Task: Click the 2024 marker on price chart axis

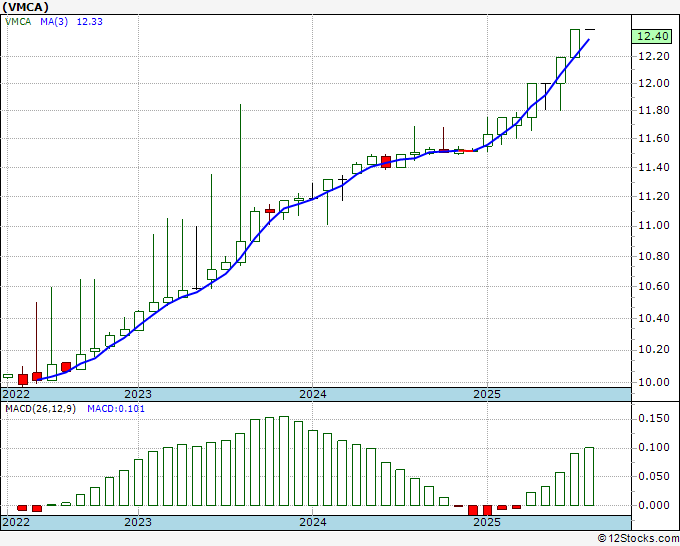Action: click(x=312, y=394)
